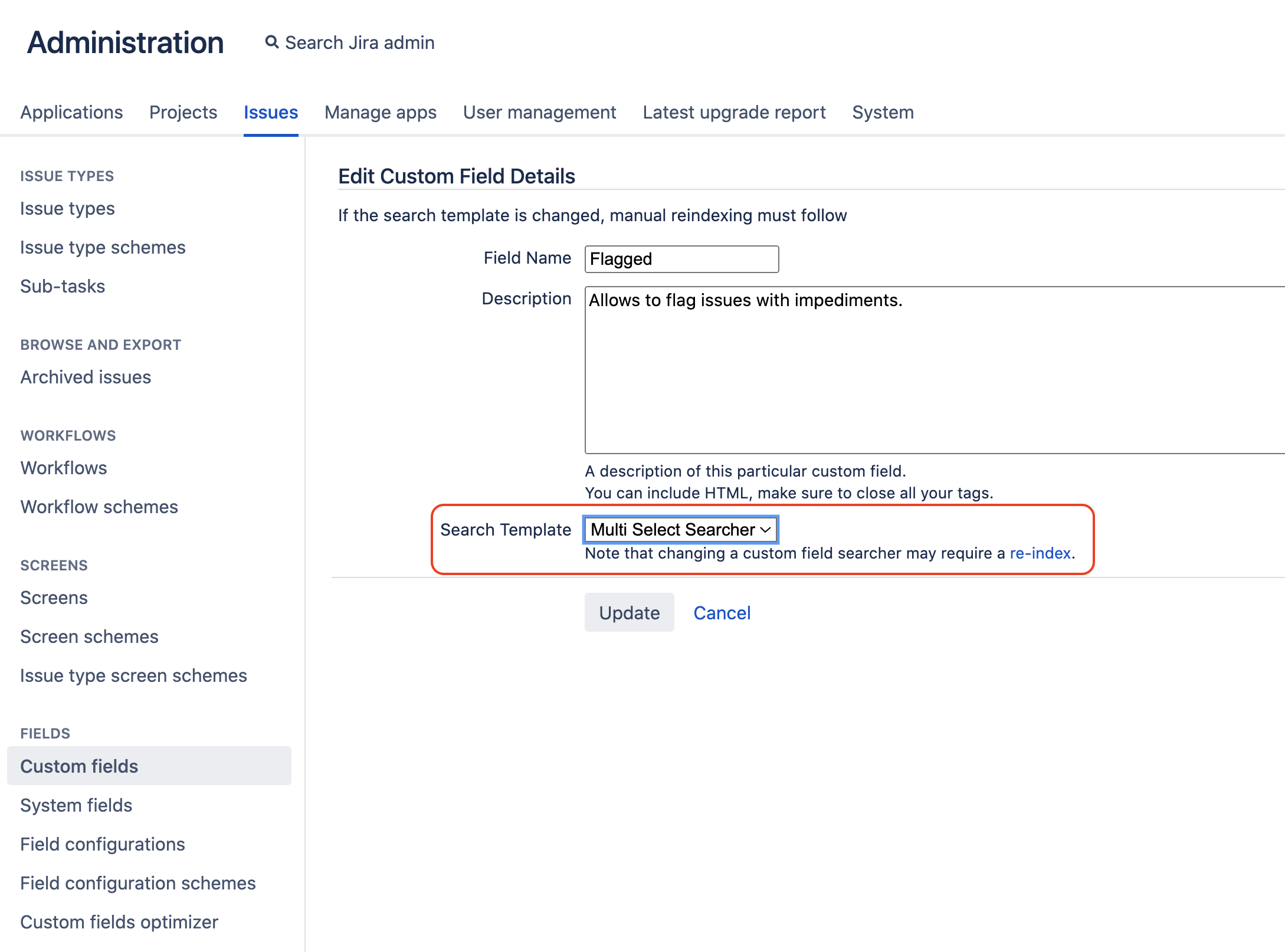Click the Cancel link
1285x952 pixels.
[x=722, y=613]
